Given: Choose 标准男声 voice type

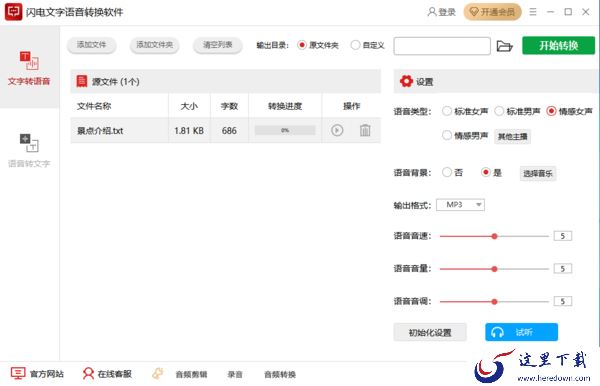Looking at the screenshot, I should point(499,111).
